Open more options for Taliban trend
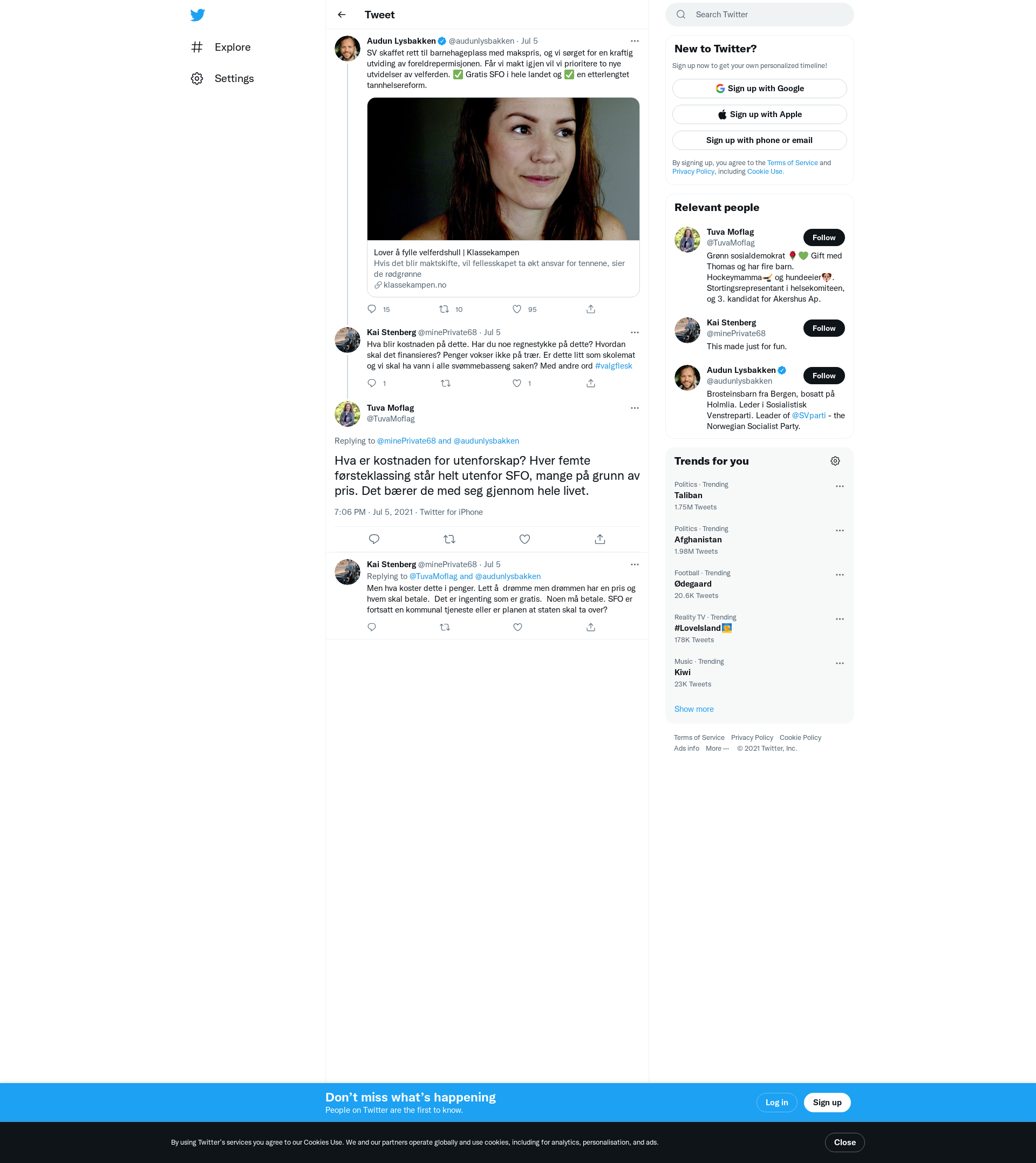This screenshot has height=1163, width=1036. click(x=840, y=486)
